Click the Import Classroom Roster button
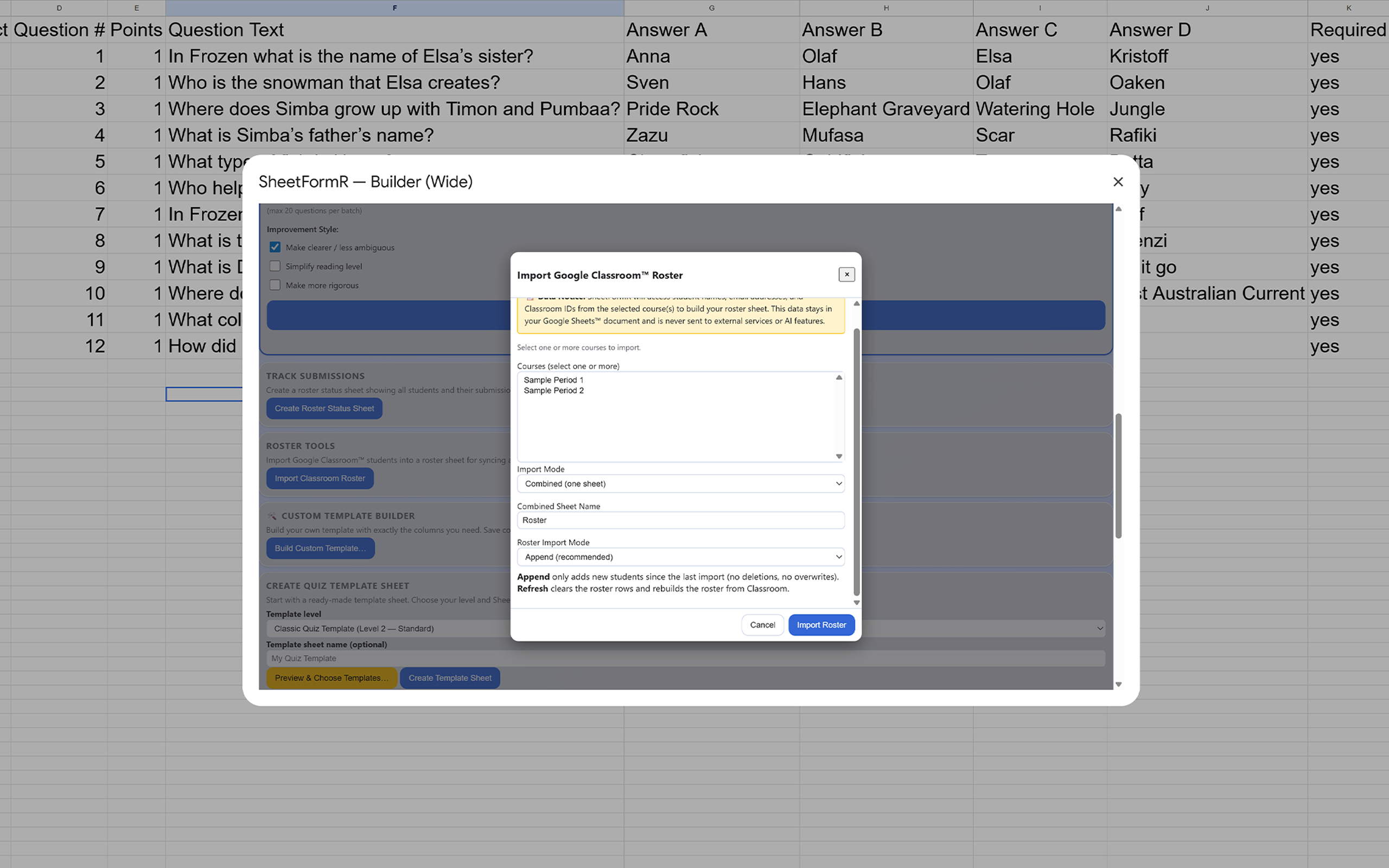The image size is (1389, 868). tap(320, 477)
